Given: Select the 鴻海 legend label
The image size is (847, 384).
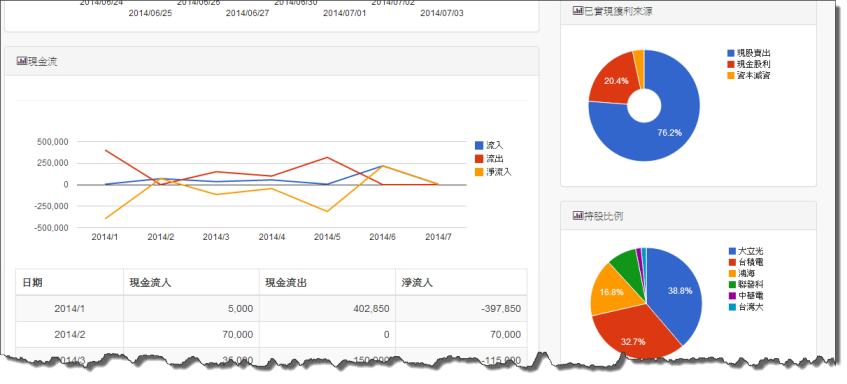Looking at the screenshot, I should 747,274.
